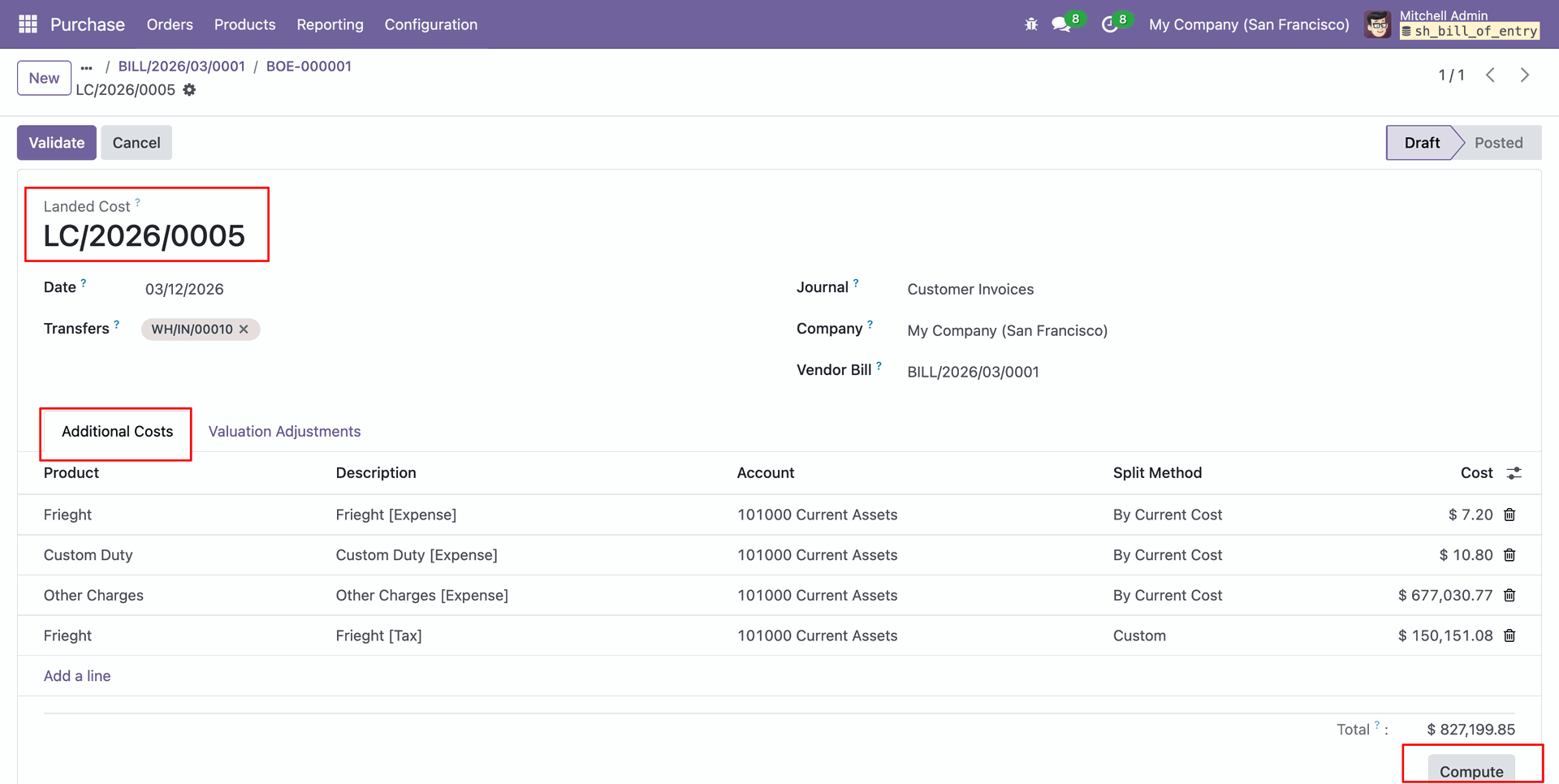
Task: Go to the next record arrow
Action: [1524, 75]
